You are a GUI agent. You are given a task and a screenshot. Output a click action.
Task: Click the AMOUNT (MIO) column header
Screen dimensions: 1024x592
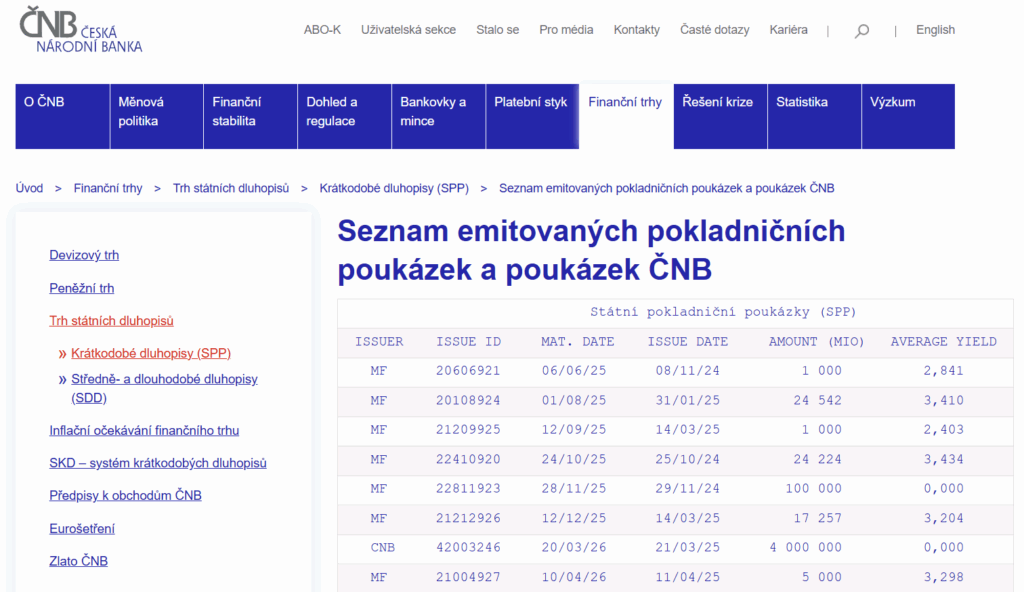[816, 342]
